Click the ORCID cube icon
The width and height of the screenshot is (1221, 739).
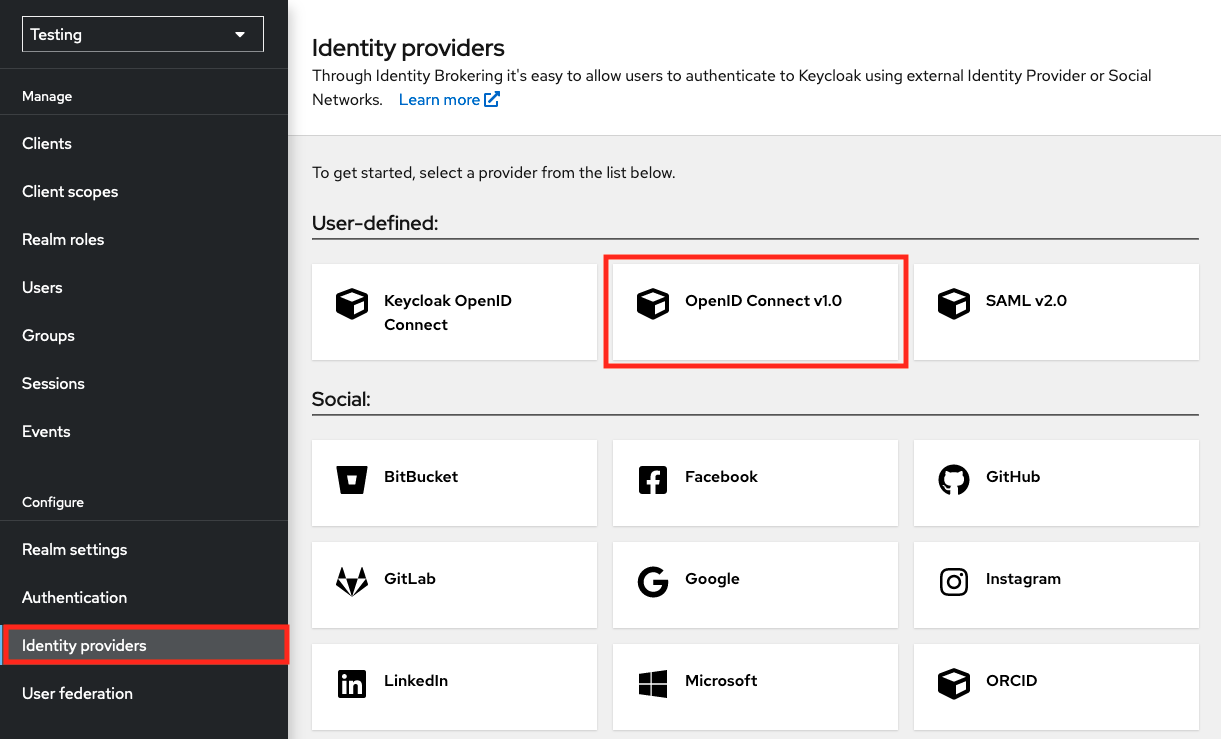click(954, 684)
